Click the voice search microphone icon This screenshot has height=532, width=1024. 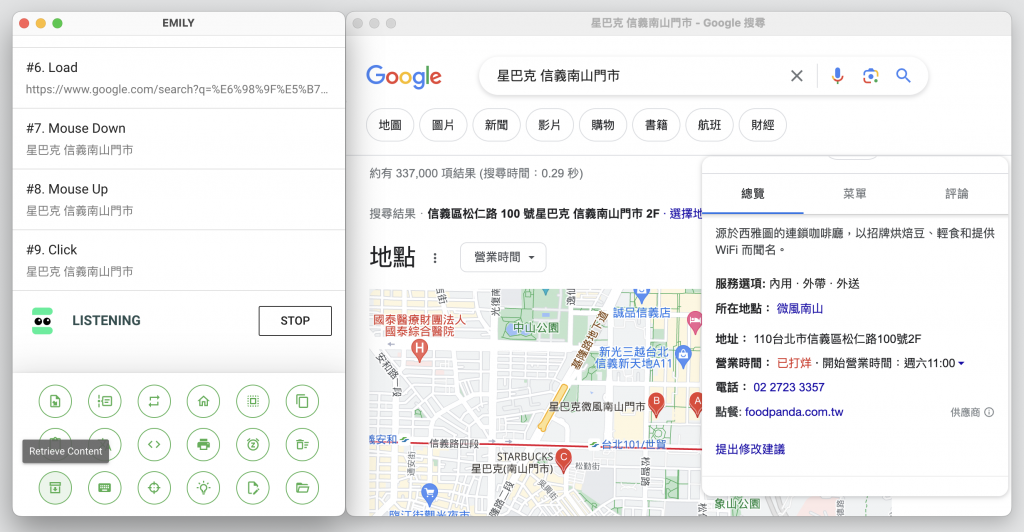(837, 76)
